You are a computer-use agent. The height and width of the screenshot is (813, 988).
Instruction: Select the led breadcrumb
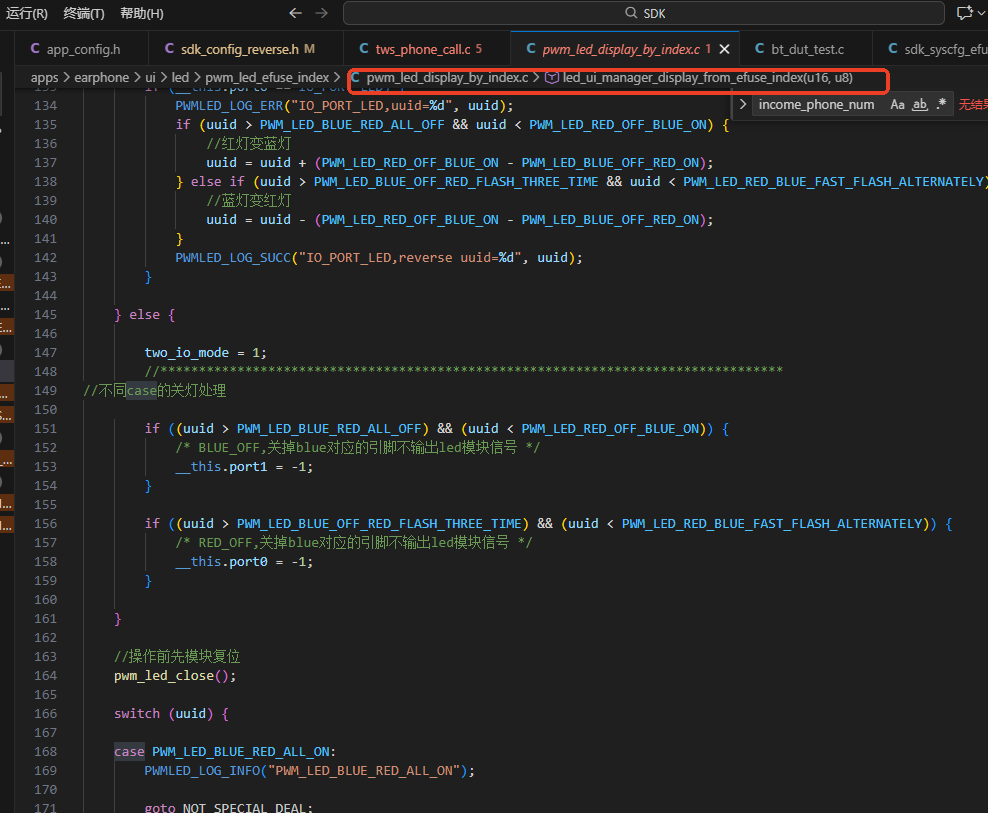(180, 78)
